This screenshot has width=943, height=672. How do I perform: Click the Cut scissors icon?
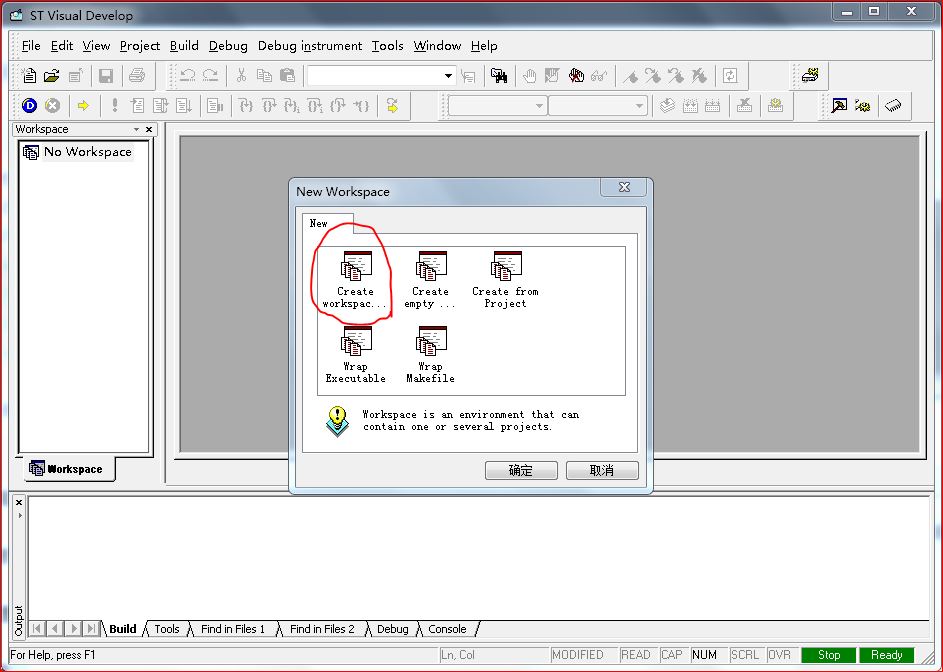[x=241, y=76]
